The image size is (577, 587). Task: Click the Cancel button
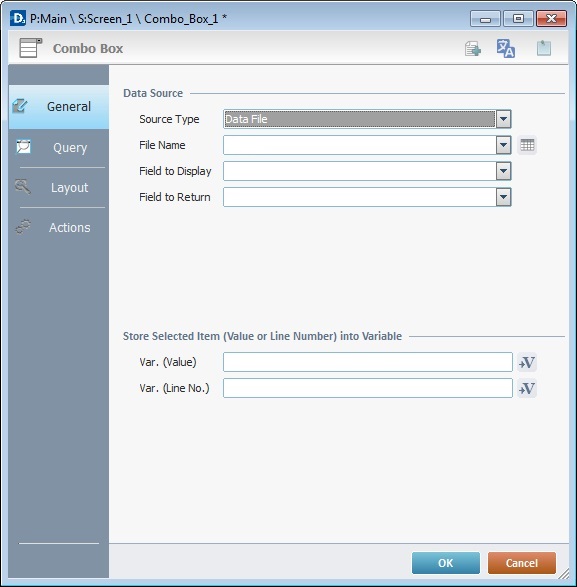point(522,563)
